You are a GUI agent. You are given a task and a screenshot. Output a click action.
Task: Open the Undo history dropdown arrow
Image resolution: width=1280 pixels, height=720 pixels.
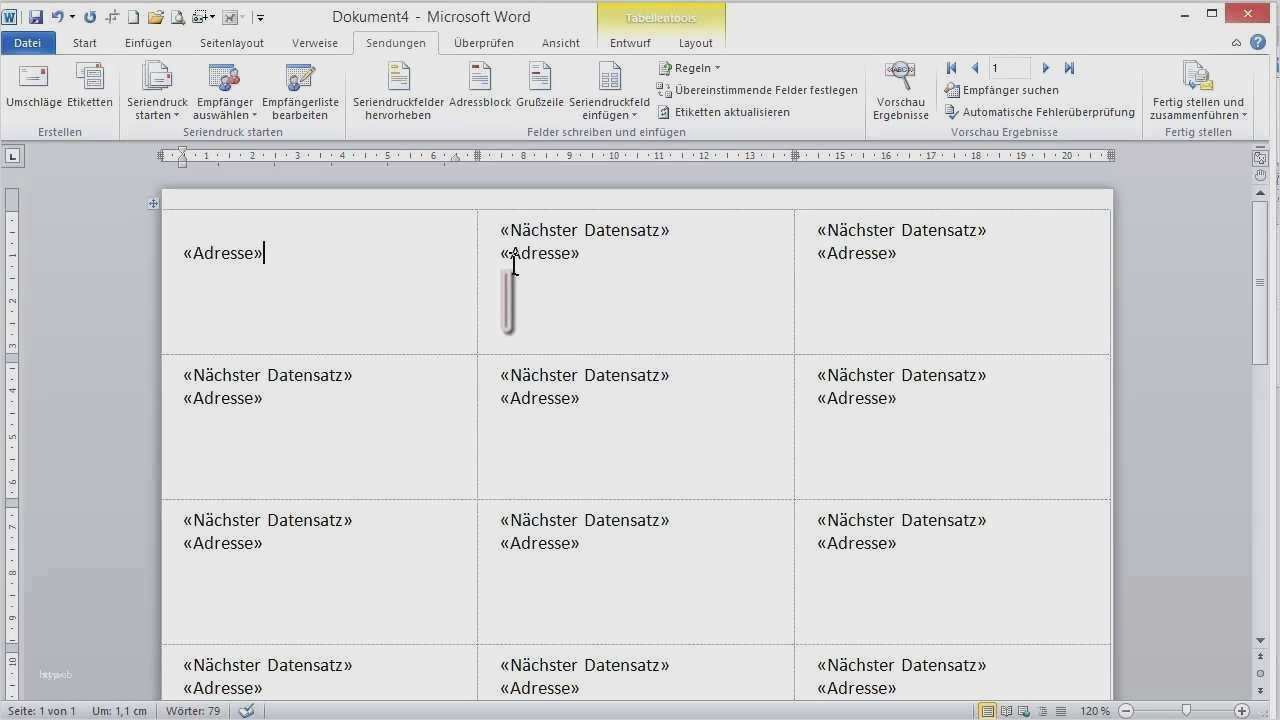pos(72,17)
